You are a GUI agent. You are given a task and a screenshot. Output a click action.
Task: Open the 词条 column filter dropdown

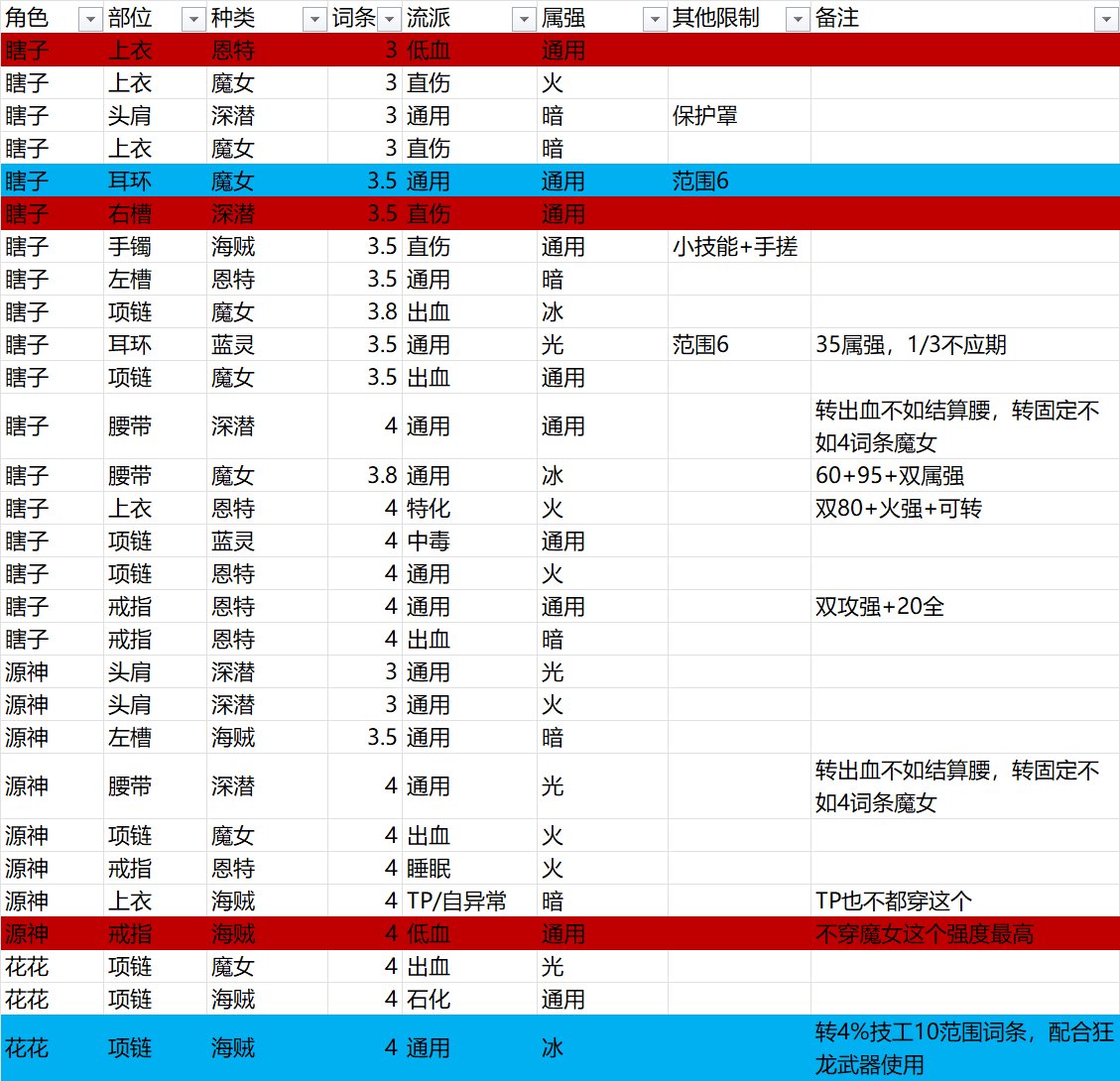[389, 21]
